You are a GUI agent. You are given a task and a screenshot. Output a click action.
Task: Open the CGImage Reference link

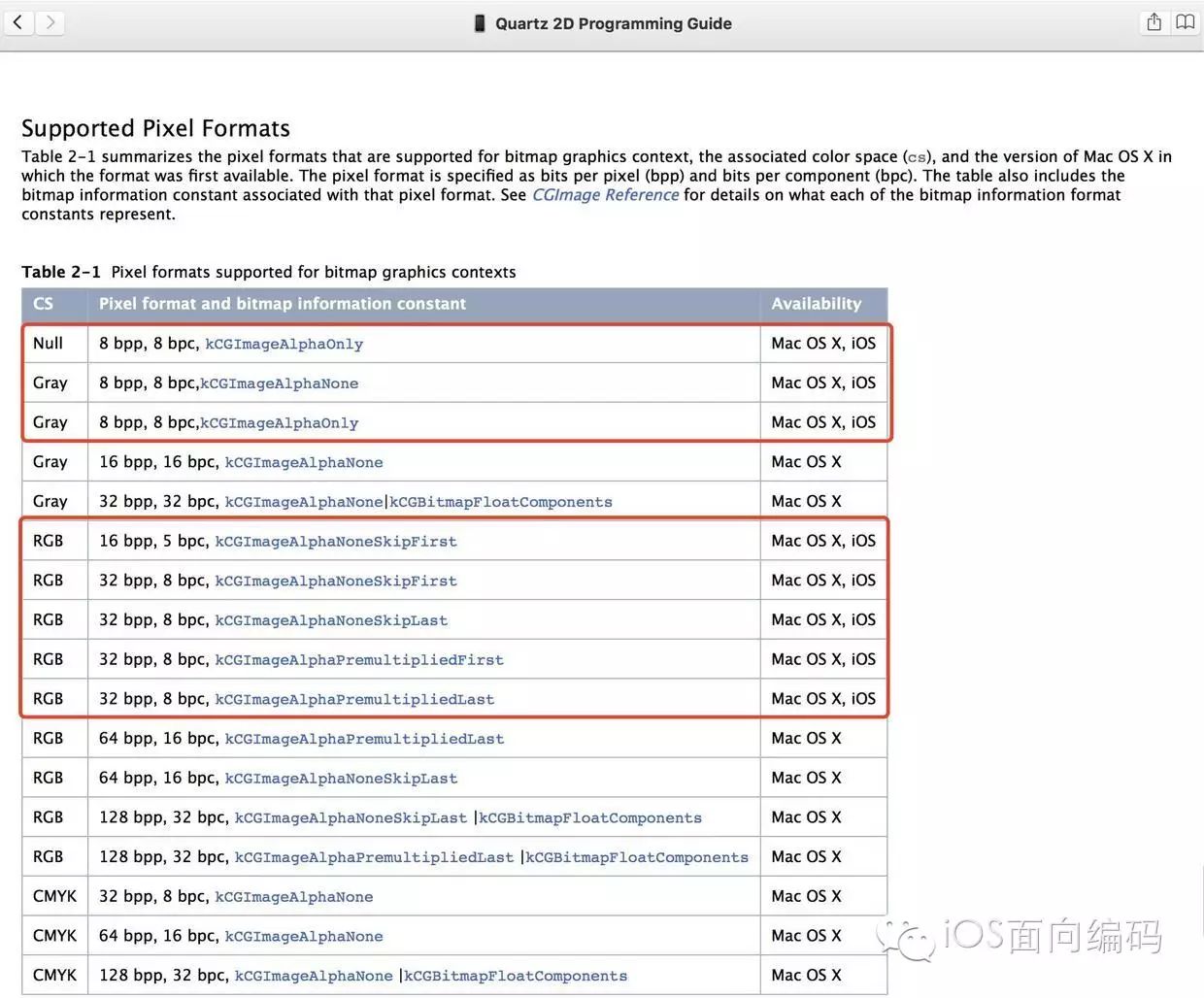coord(605,195)
